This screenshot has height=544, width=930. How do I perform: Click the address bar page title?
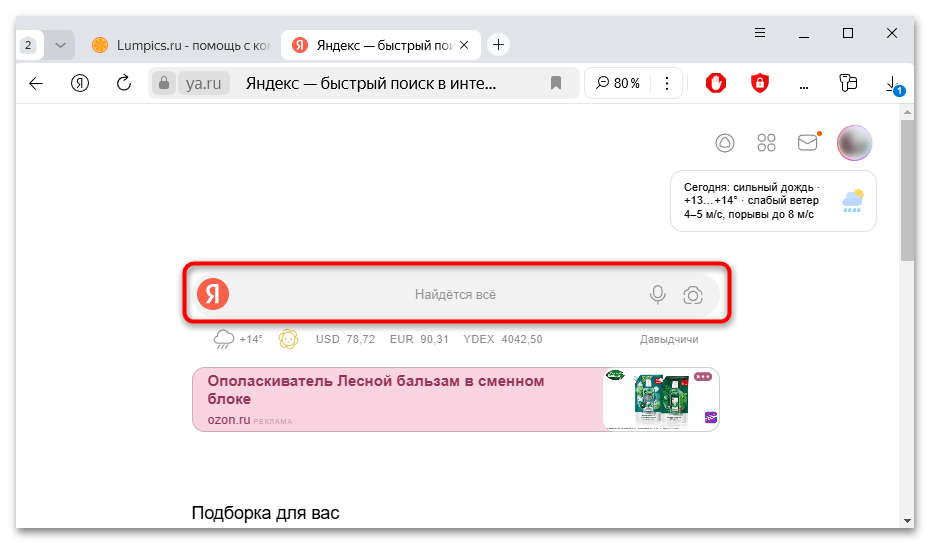[x=371, y=84]
